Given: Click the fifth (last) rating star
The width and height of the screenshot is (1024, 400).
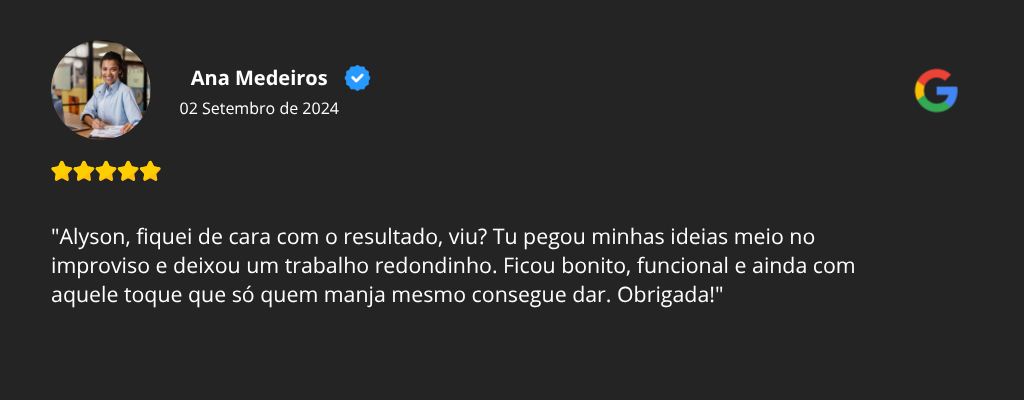Looking at the screenshot, I should [x=150, y=171].
